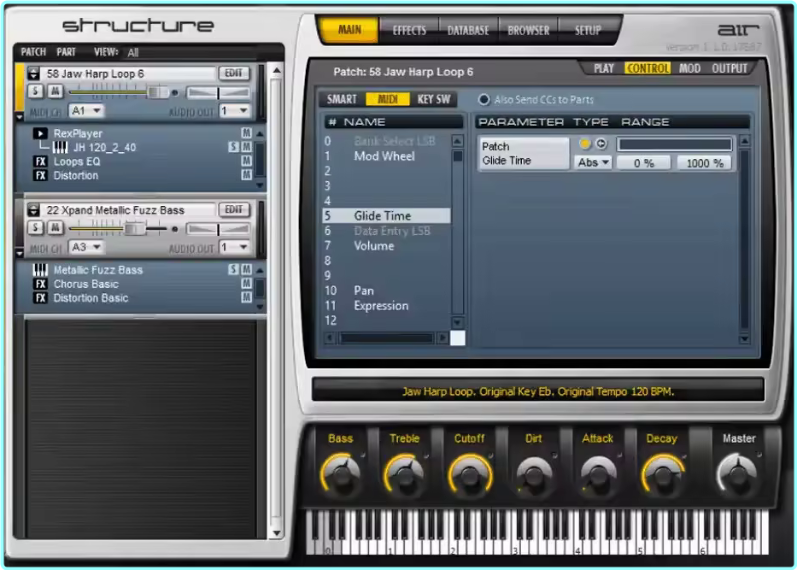Viewport: 797px width, 570px height.
Task: Open the Part menu
Action: coord(66,52)
